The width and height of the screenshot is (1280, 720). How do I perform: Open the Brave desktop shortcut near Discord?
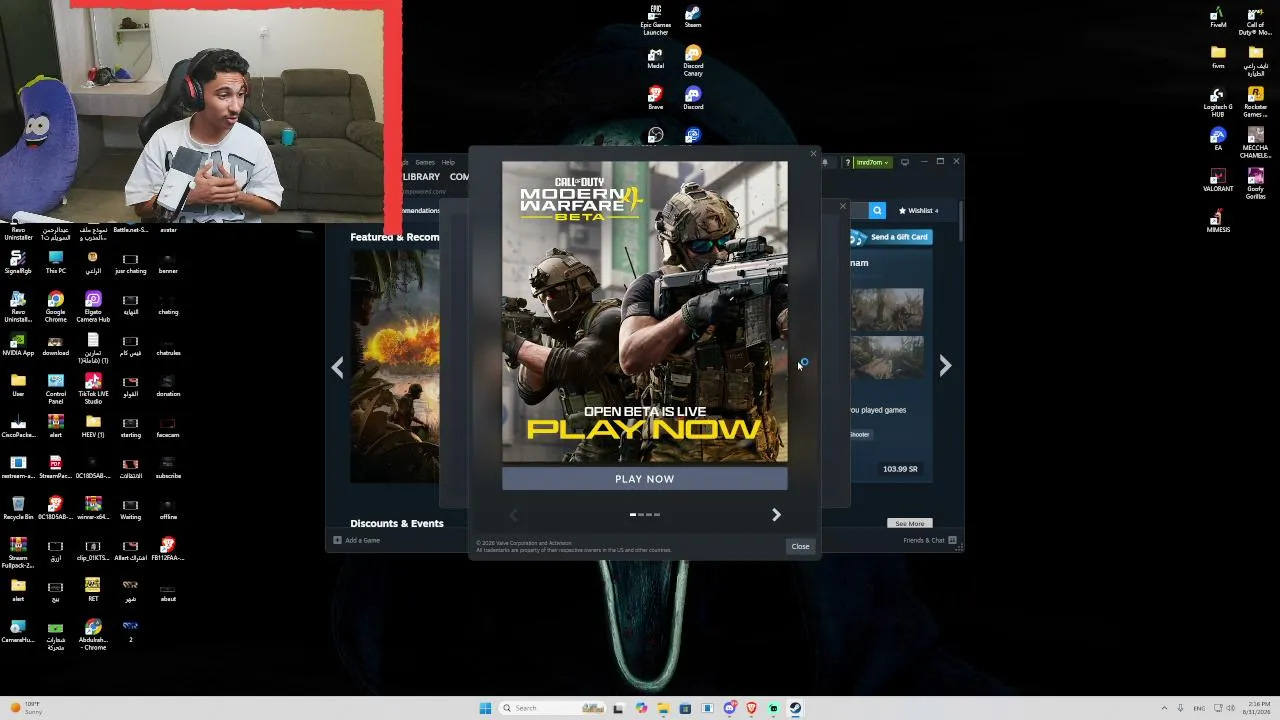pyautogui.click(x=655, y=98)
